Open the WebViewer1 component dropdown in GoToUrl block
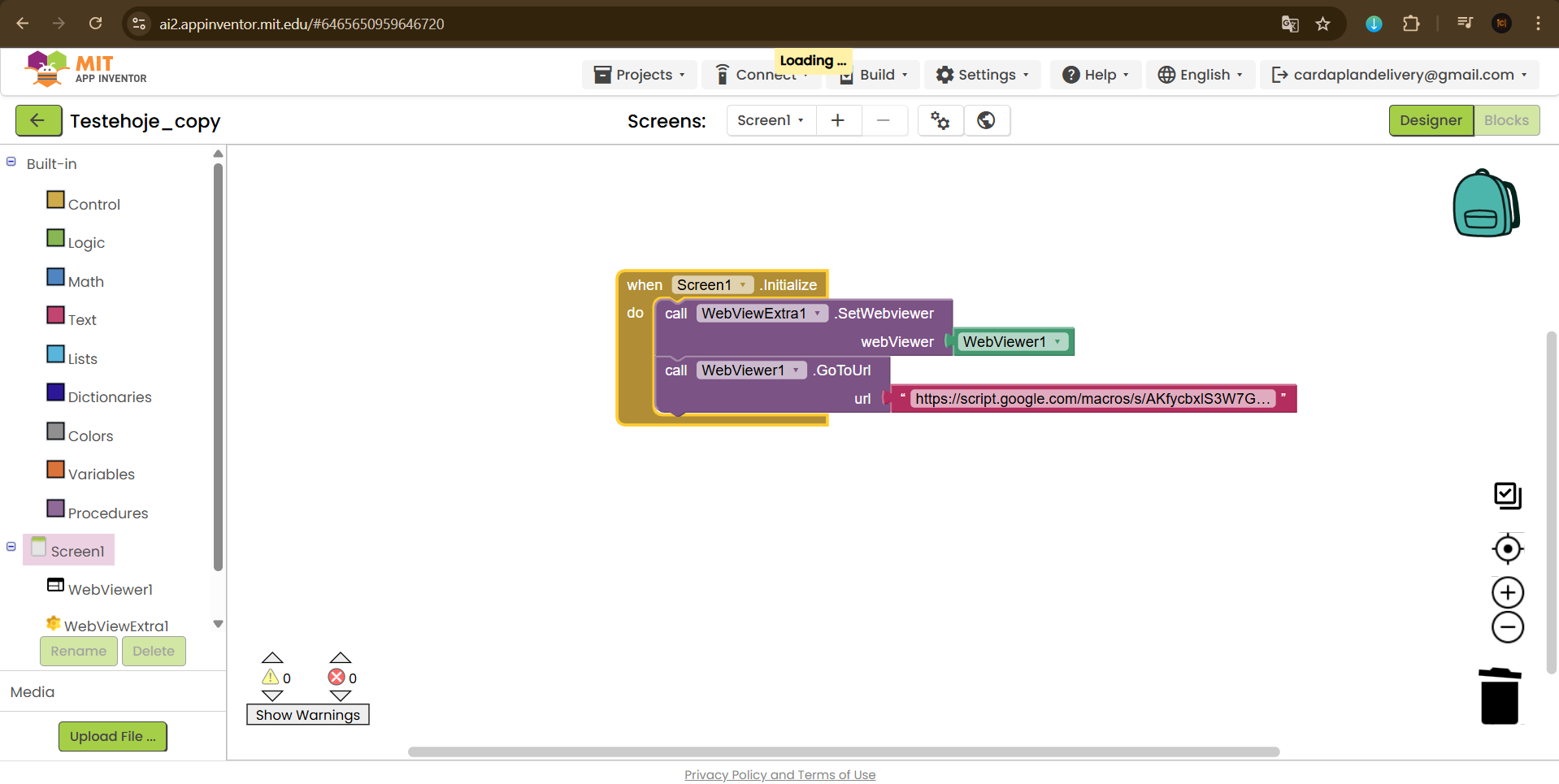This screenshot has width=1559, height=784. 795,370
